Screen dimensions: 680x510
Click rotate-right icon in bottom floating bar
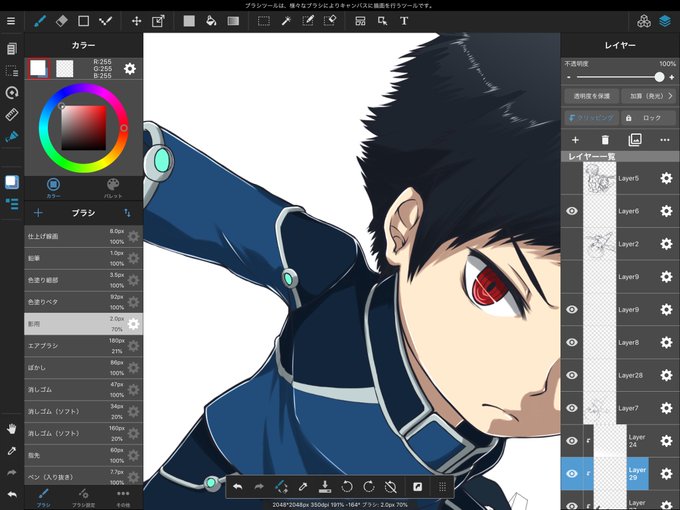point(369,487)
